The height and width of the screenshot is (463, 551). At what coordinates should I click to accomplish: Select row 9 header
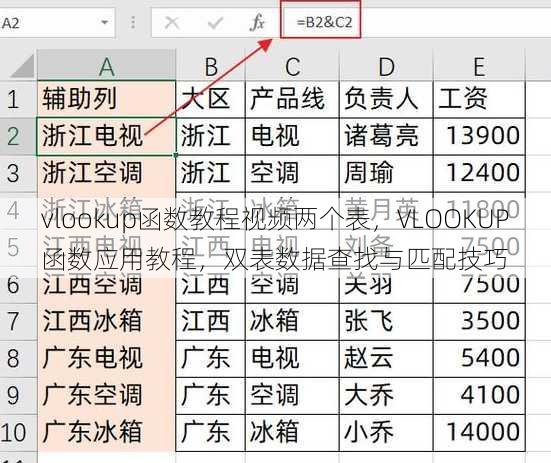[18, 396]
